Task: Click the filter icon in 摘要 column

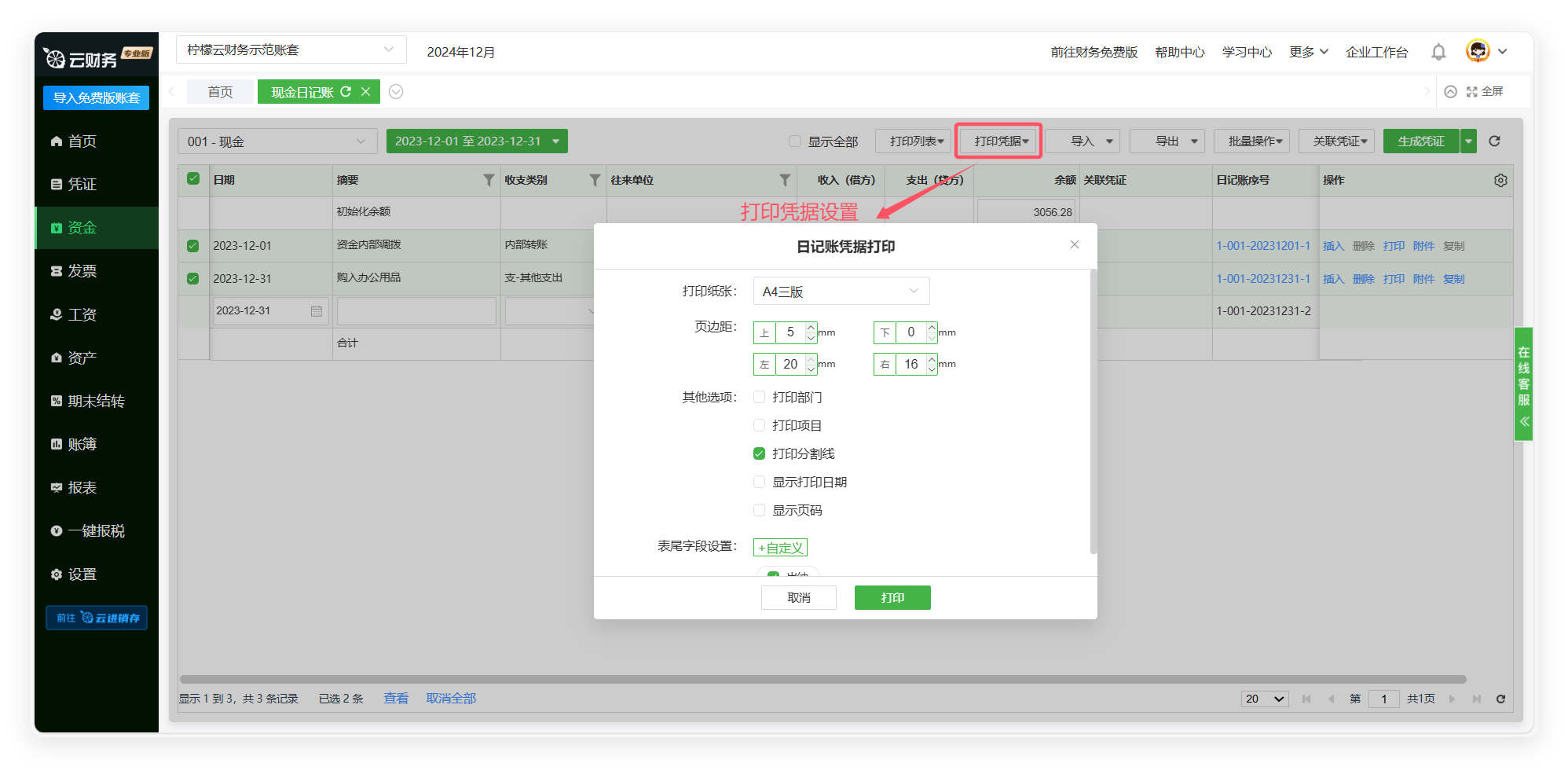Action: [x=488, y=181]
